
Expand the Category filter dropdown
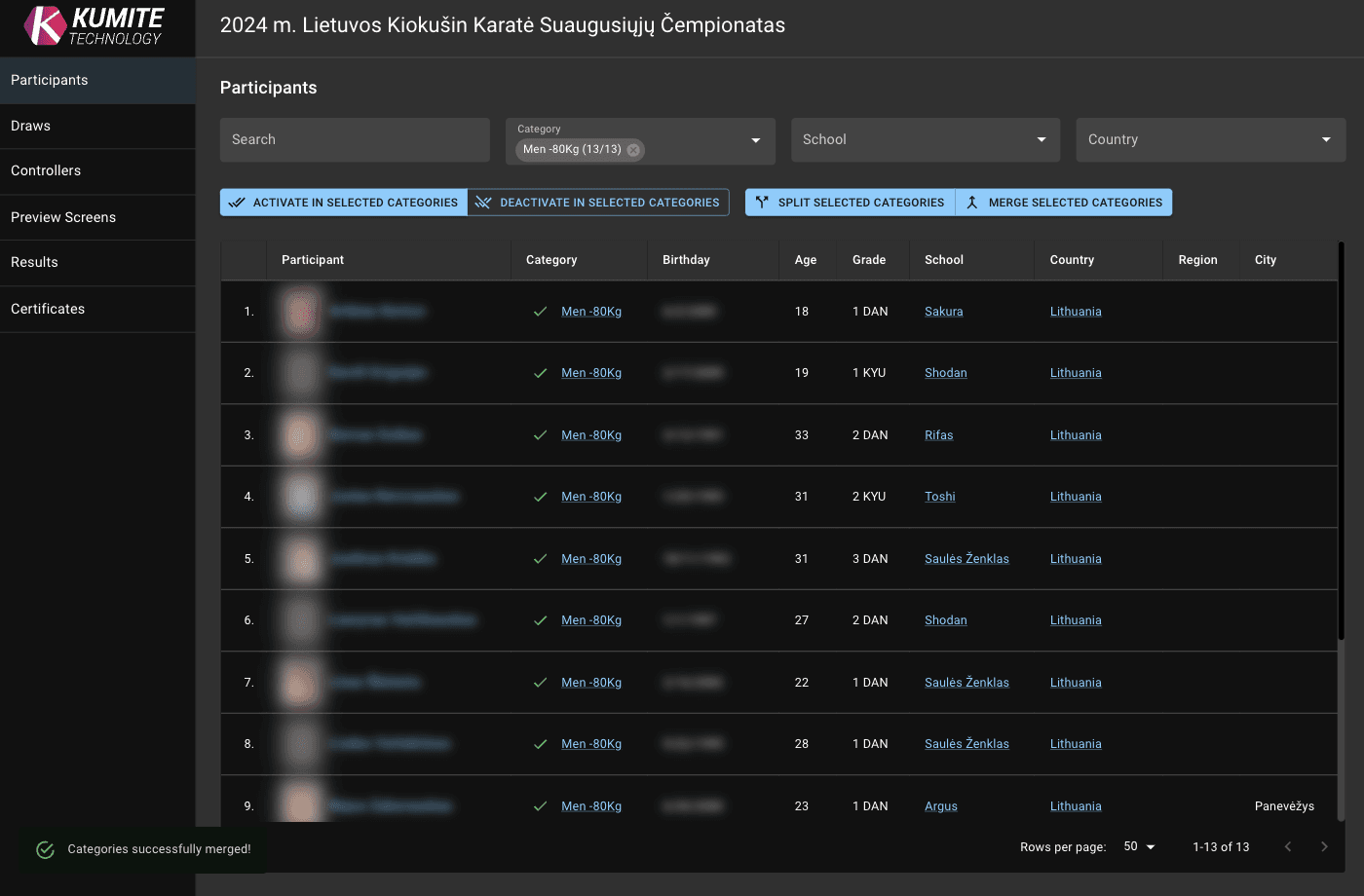pos(755,140)
